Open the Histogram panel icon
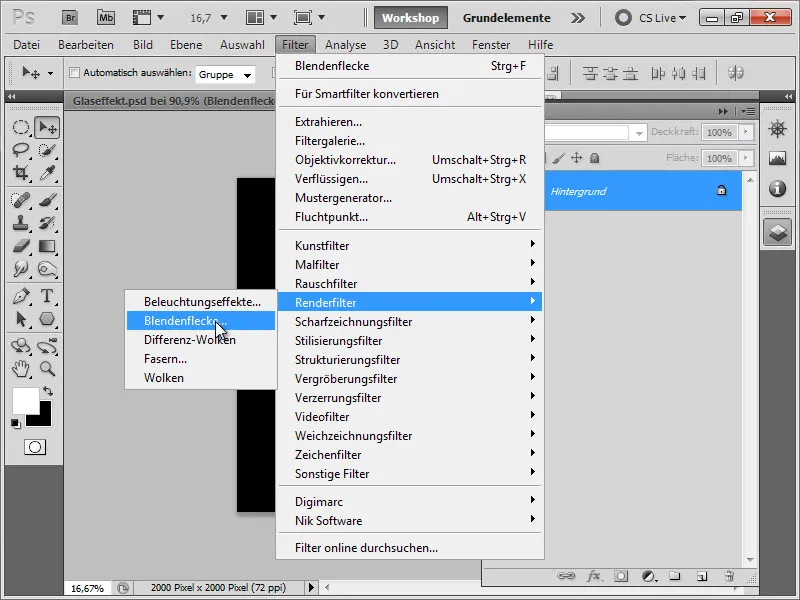The height and width of the screenshot is (600, 800). (x=778, y=158)
